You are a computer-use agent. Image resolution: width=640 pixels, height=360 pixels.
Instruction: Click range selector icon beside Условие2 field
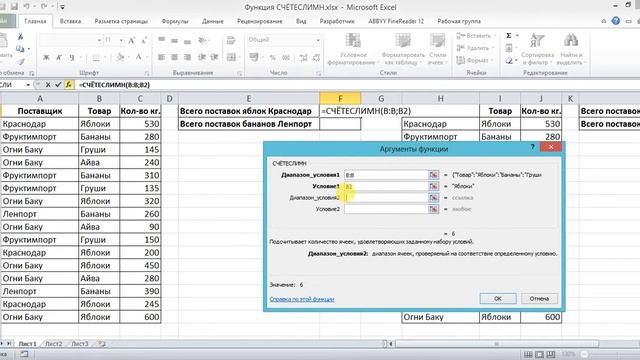coord(433,209)
